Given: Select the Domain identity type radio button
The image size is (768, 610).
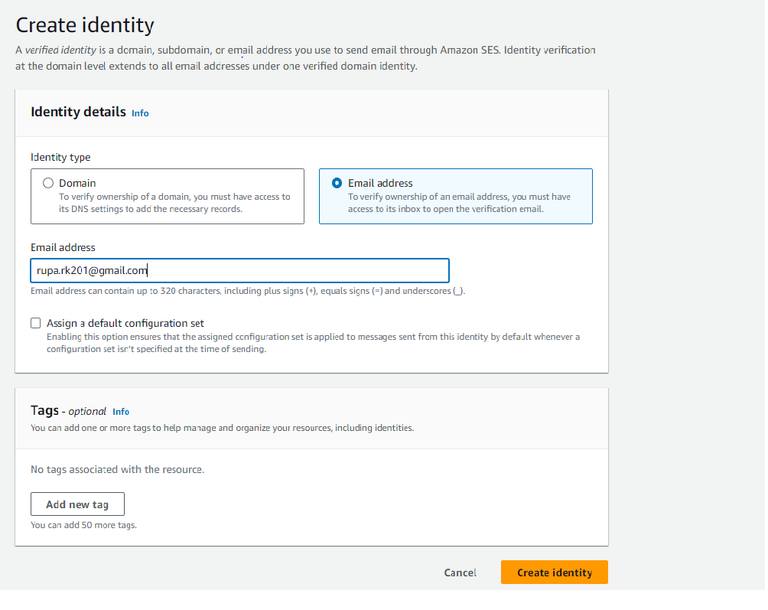Looking at the screenshot, I should click(48, 183).
